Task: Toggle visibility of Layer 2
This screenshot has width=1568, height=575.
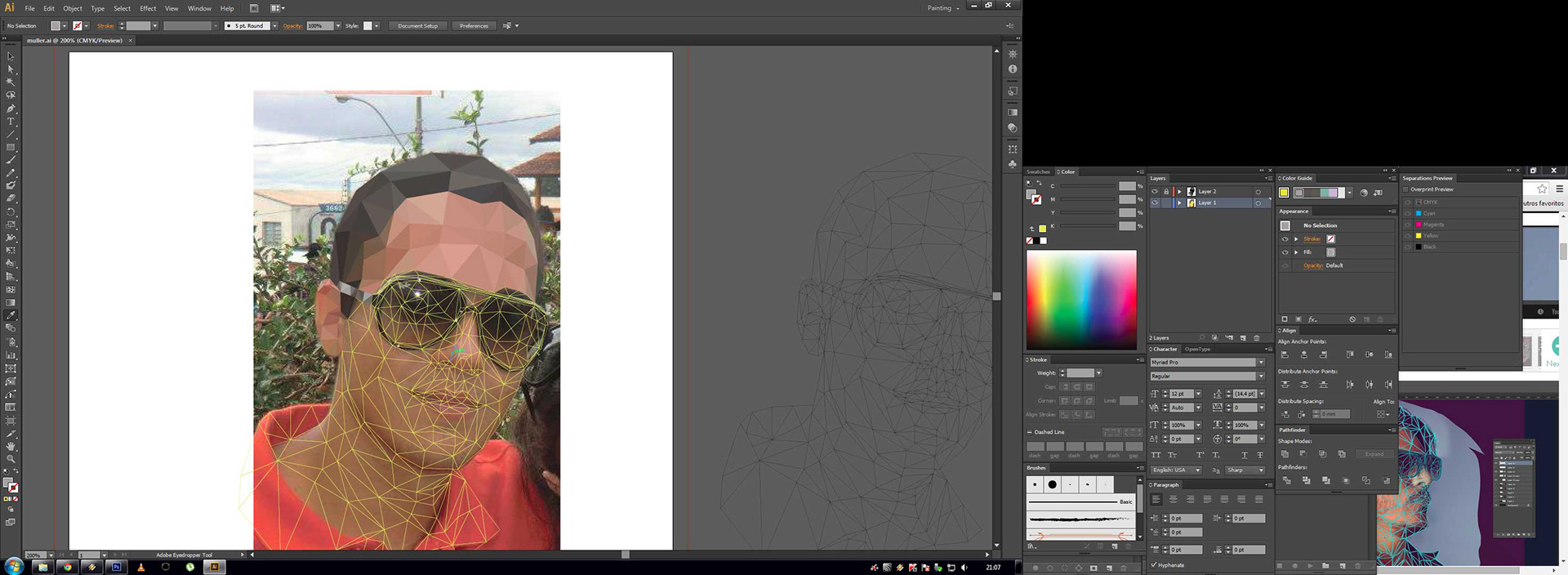Action: coord(1155,191)
